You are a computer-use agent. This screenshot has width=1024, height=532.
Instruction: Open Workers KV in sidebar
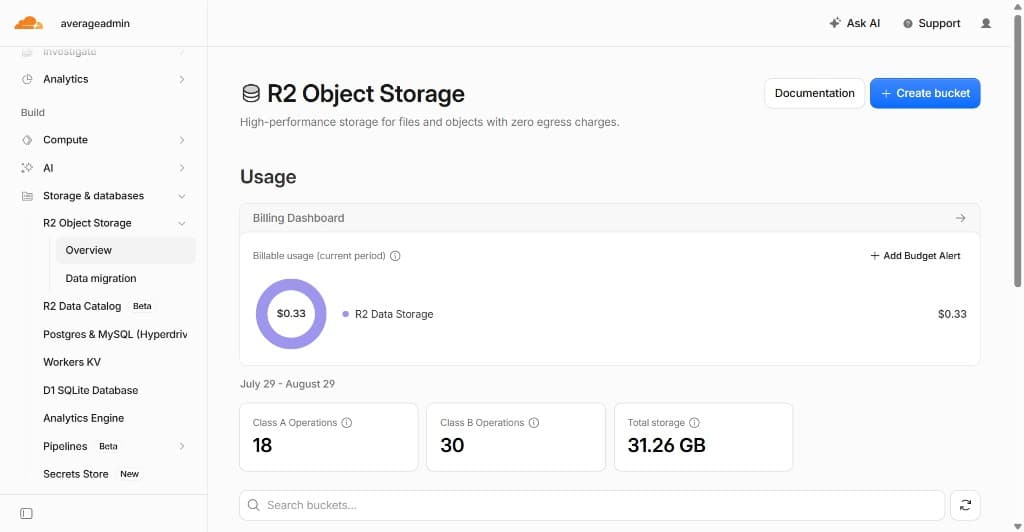click(x=72, y=362)
